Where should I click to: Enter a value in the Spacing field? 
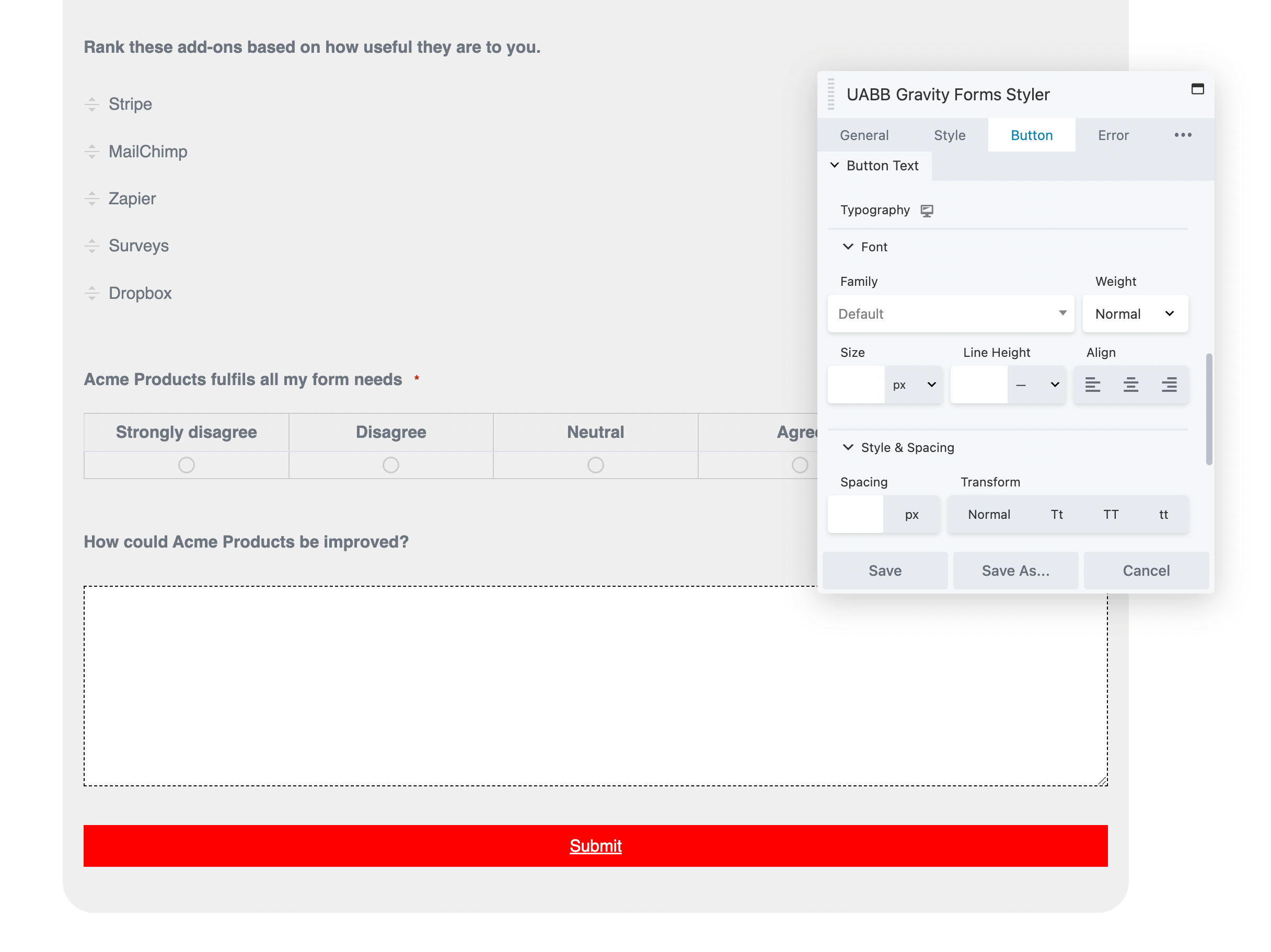pyautogui.click(x=855, y=514)
